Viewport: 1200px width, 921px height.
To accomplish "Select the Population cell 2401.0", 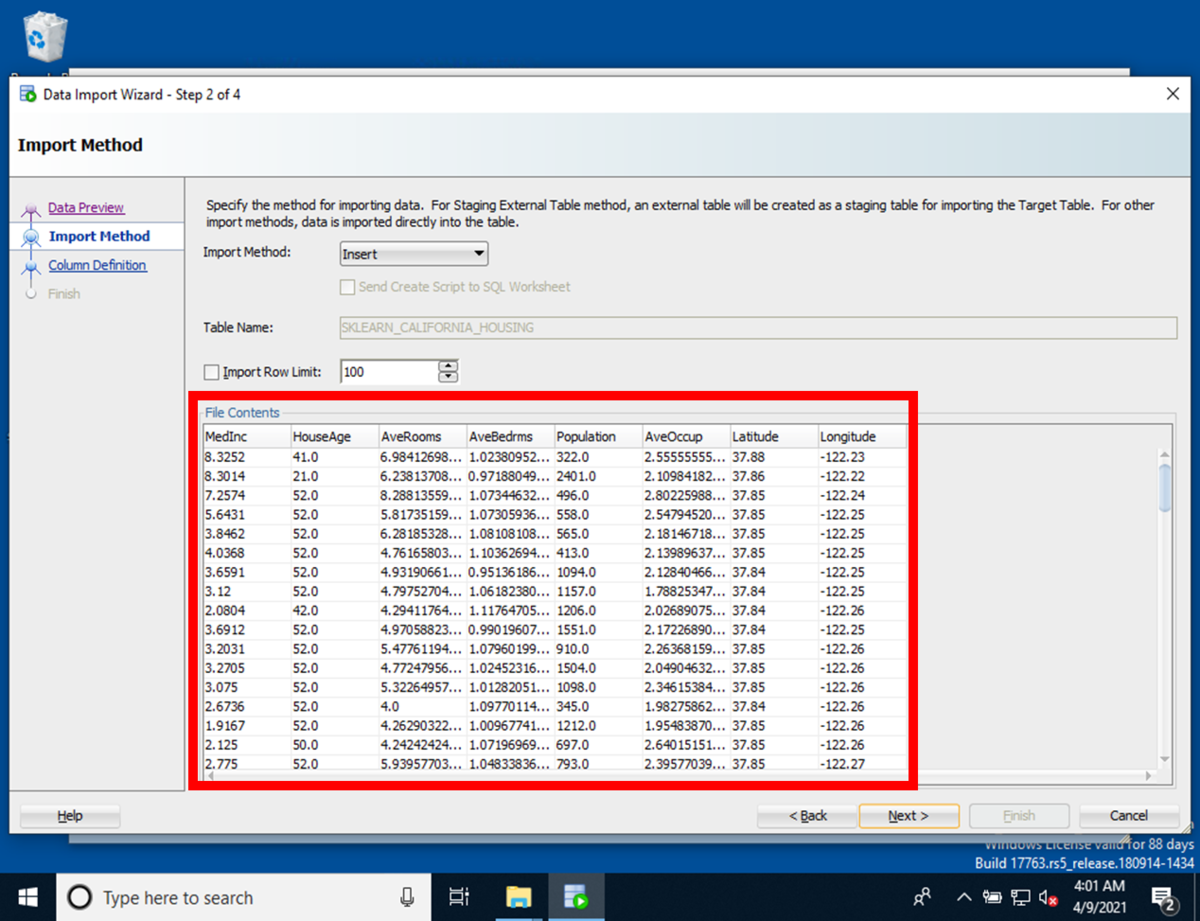I will (598, 476).
